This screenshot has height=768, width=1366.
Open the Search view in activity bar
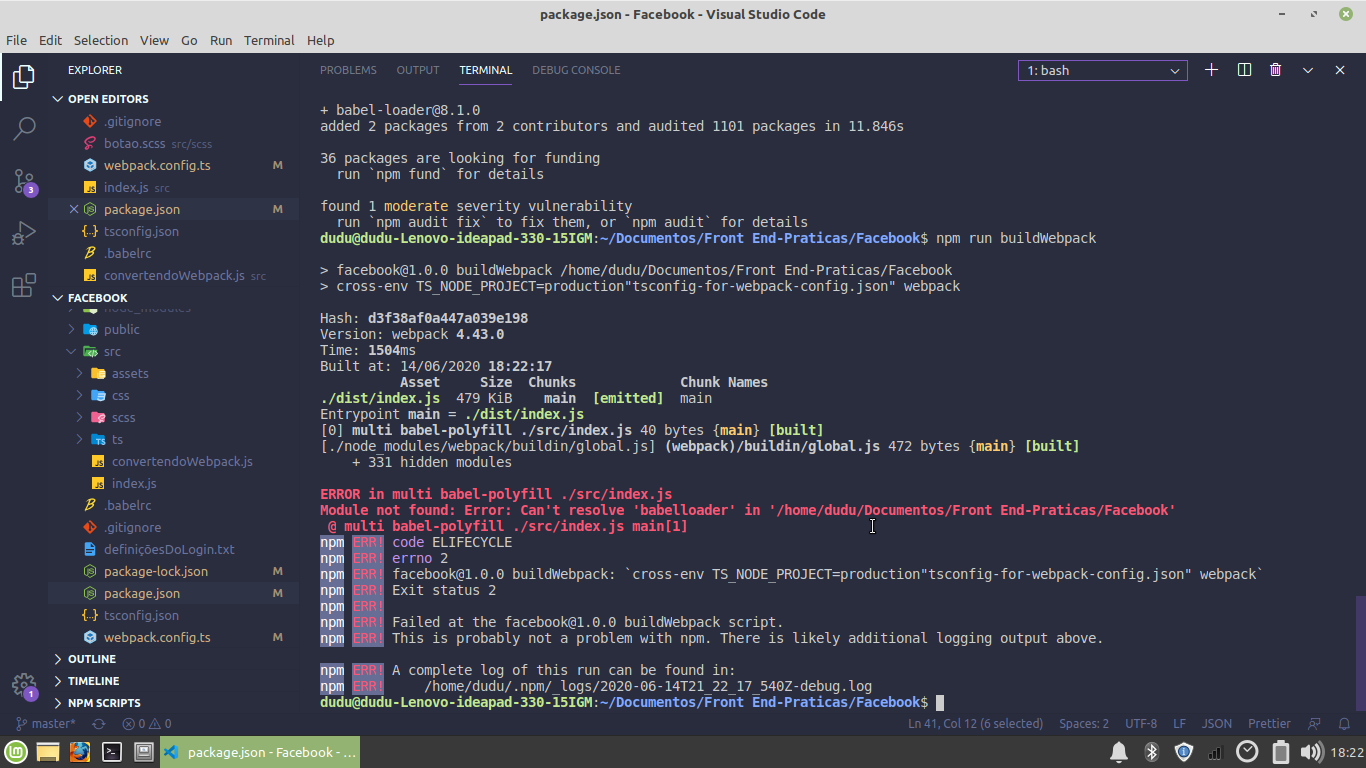click(24, 128)
